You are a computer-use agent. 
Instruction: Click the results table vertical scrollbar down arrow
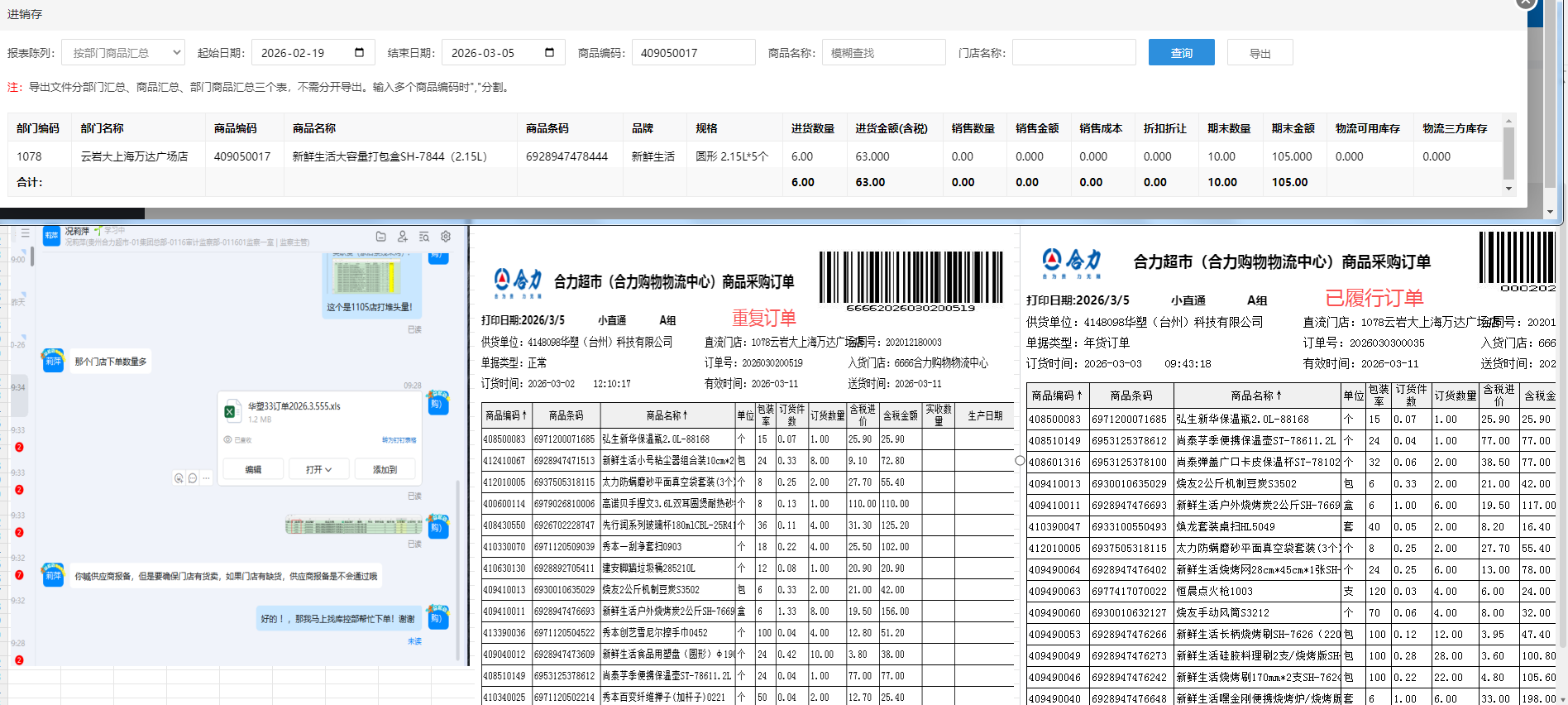1508,189
